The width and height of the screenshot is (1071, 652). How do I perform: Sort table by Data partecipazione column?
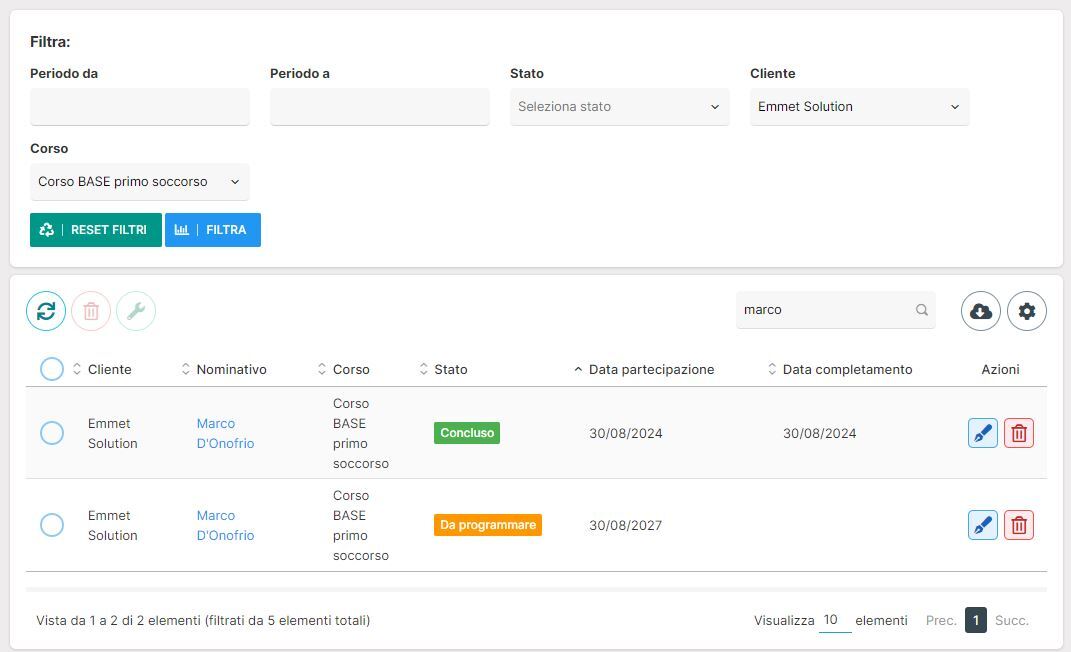click(651, 369)
